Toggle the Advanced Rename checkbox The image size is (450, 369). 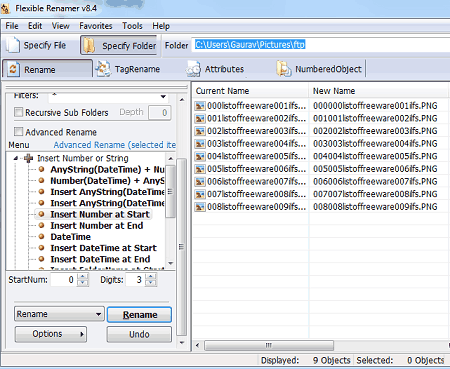pyautogui.click(x=18, y=131)
